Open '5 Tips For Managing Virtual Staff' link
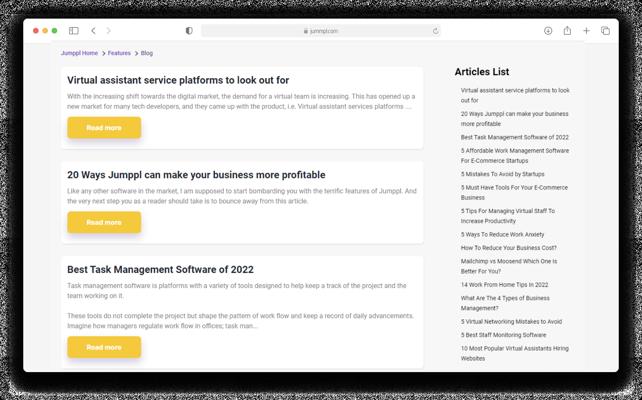The height and width of the screenshot is (400, 642). pyautogui.click(x=508, y=216)
